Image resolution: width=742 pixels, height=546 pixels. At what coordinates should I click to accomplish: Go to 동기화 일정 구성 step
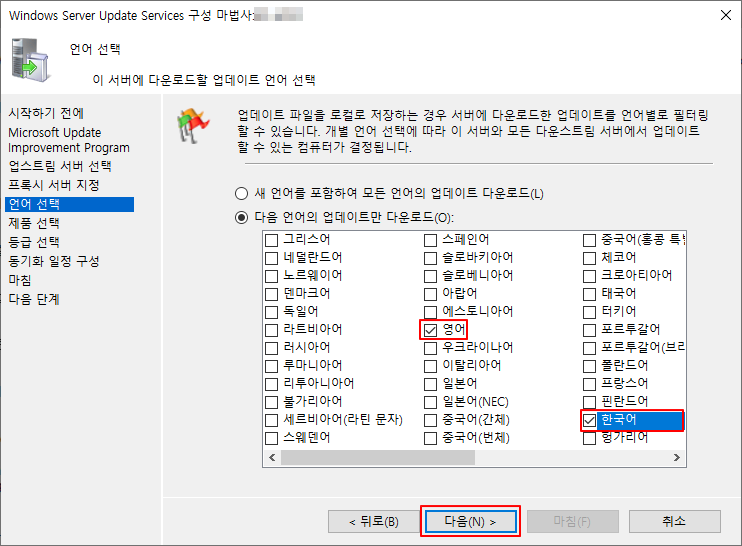pyautogui.click(x=53, y=261)
